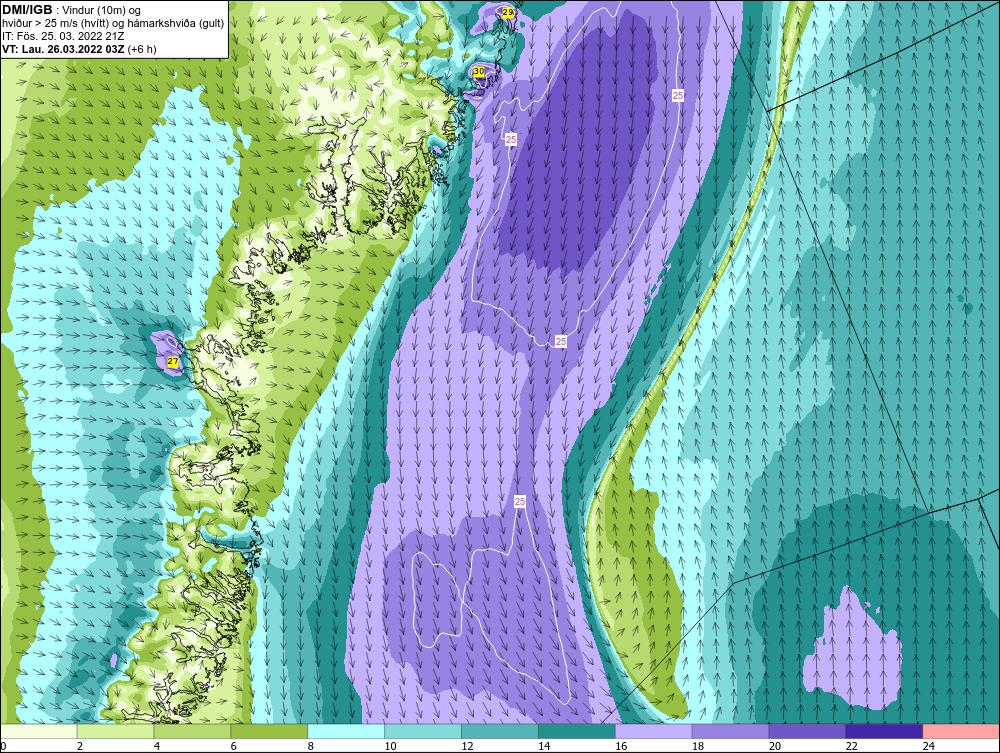The image size is (1000, 753).
Task: Click the IT: Fös. 25. 03. 2022 21Z text
Action: coord(63,36)
